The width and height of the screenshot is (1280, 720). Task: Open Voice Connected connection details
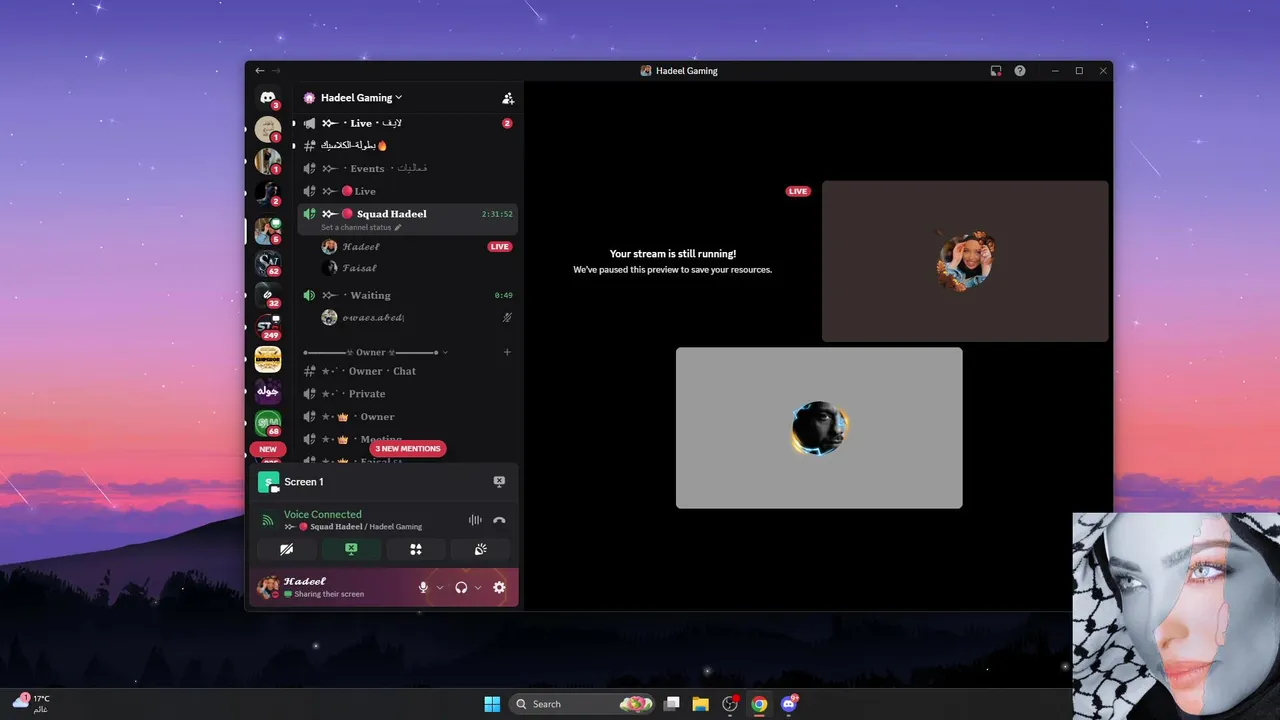[322, 514]
